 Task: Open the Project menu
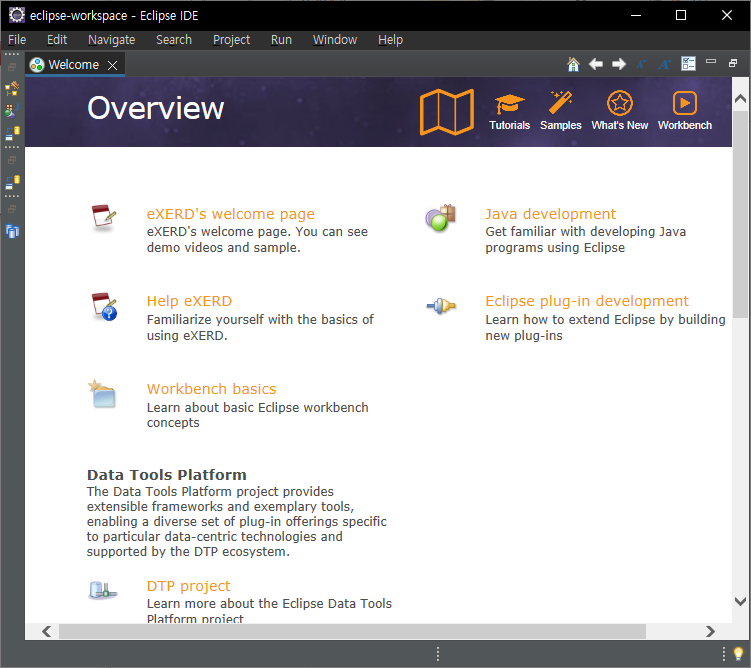coord(231,40)
